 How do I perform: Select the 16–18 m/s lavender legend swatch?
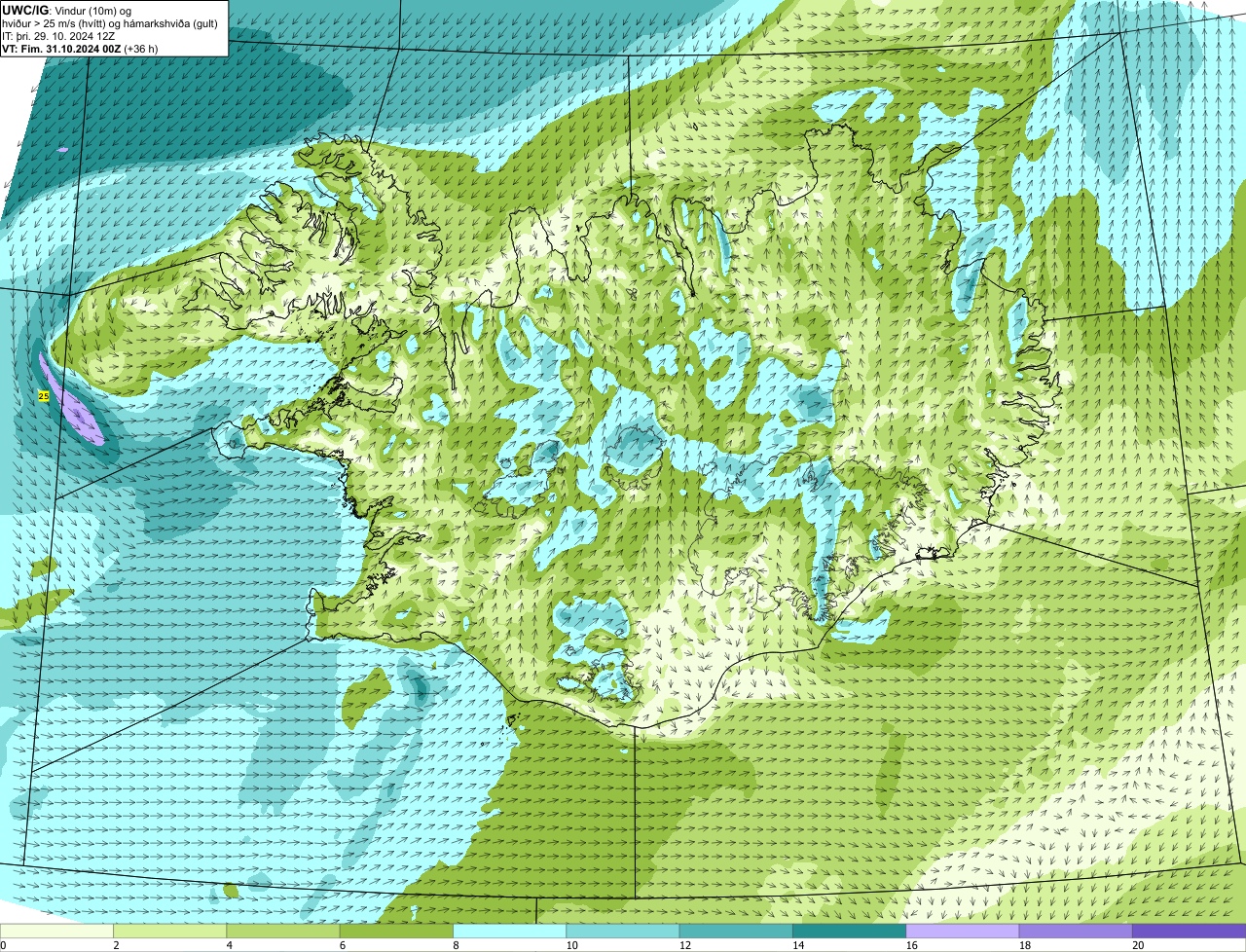click(x=963, y=932)
